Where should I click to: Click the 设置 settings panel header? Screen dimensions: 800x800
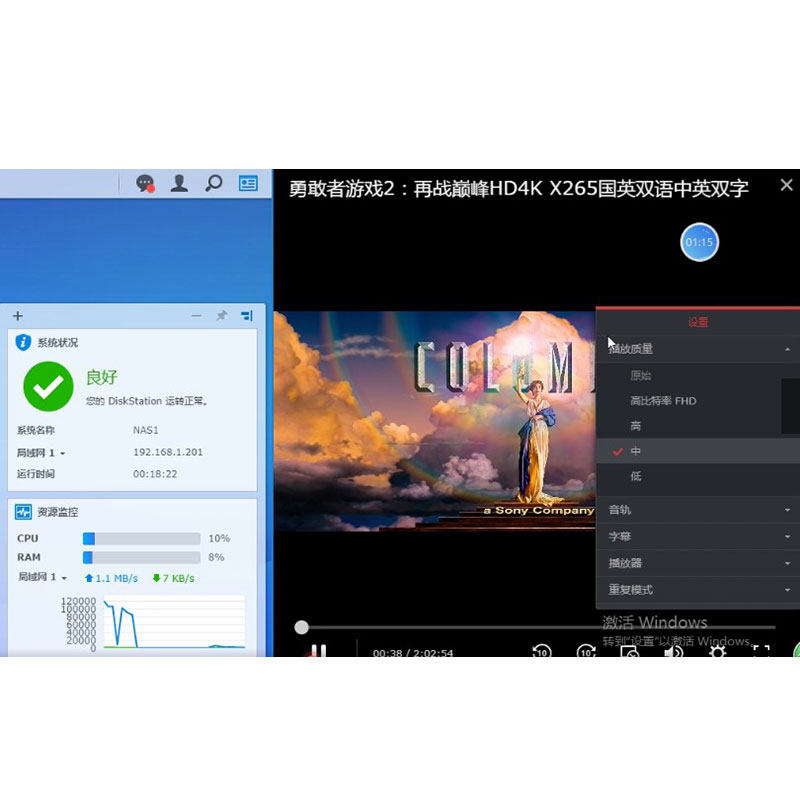click(698, 322)
